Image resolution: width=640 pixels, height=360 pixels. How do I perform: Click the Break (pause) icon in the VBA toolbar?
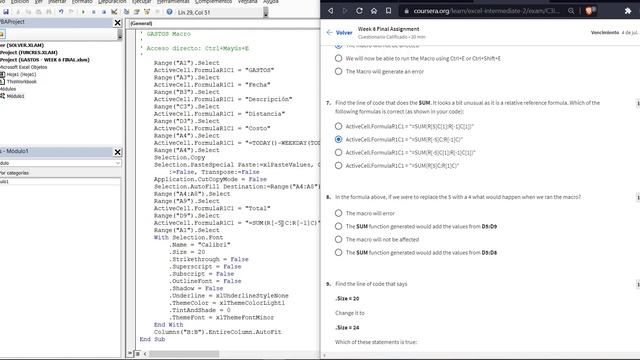[x=93, y=12]
